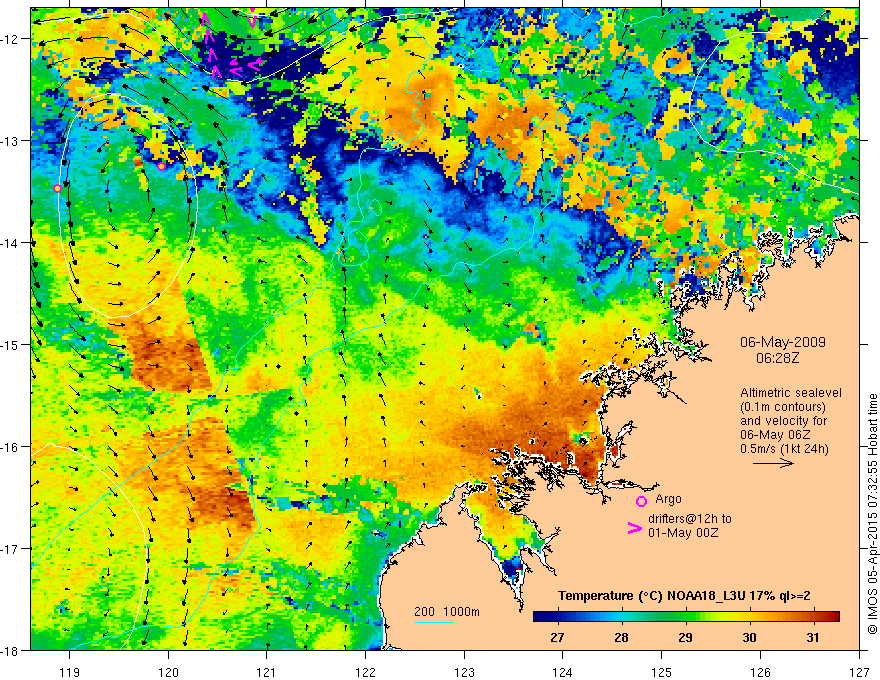Click the longitude axis label 123

tap(464, 672)
